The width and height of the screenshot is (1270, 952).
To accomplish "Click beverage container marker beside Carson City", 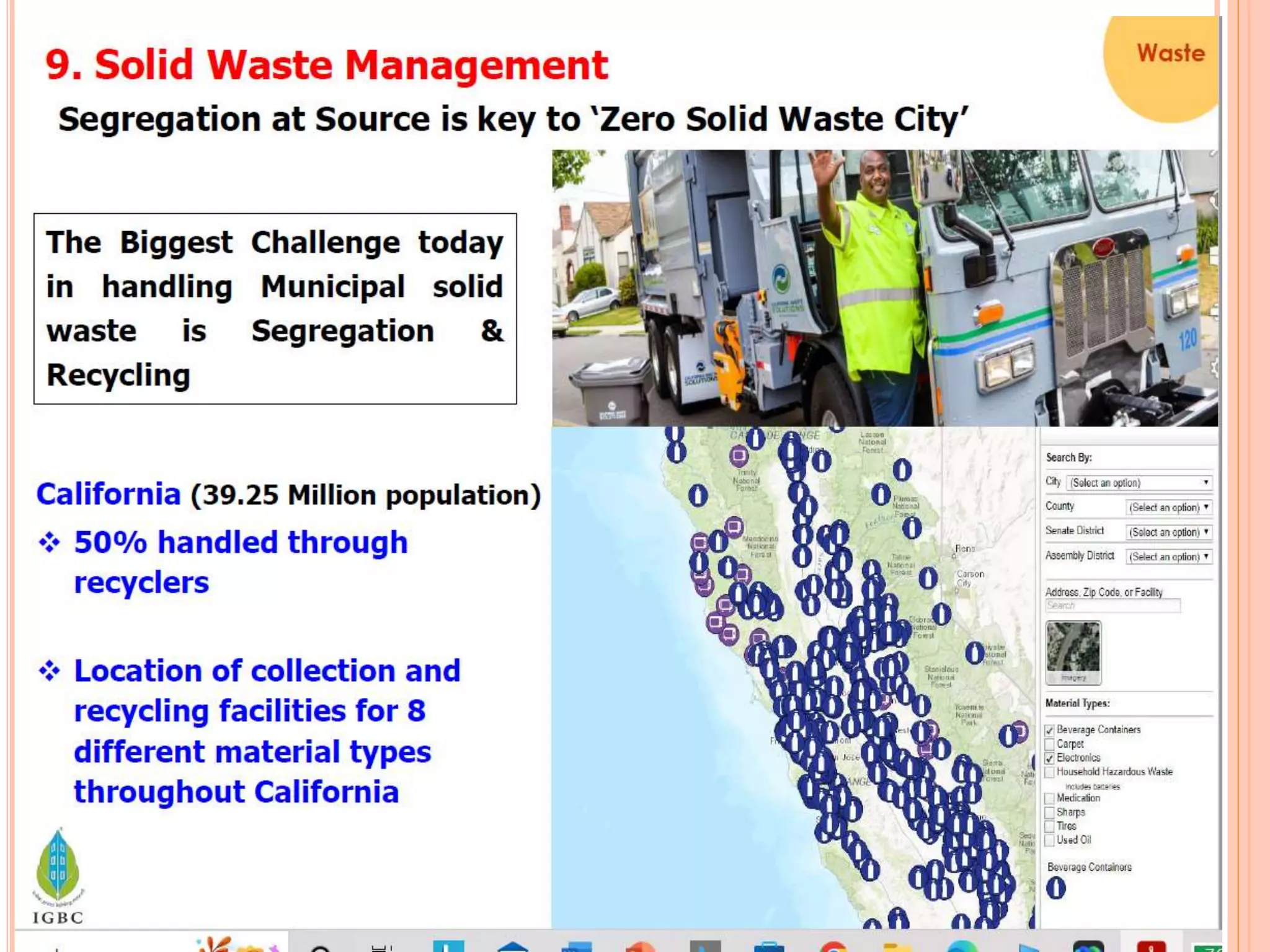I will (x=928, y=578).
